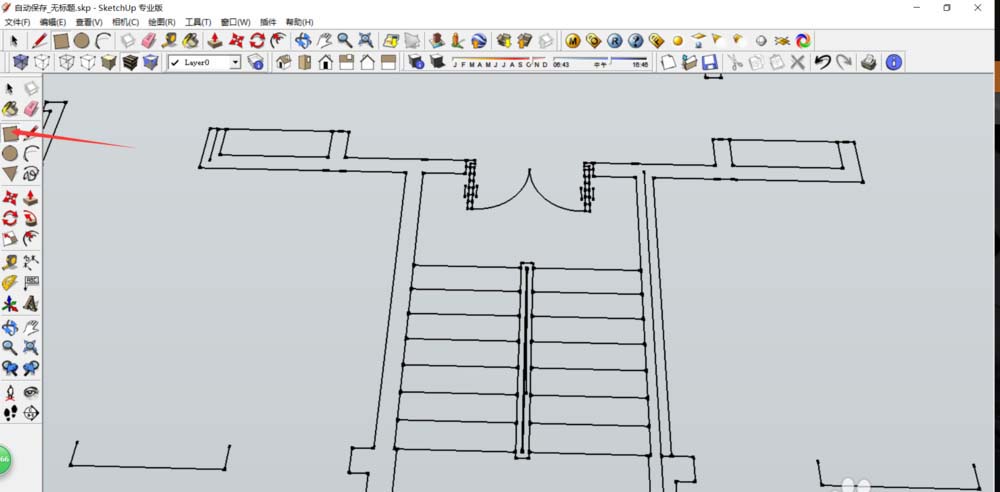Print the model with printer icon
The image size is (1000, 492).
coord(868,62)
